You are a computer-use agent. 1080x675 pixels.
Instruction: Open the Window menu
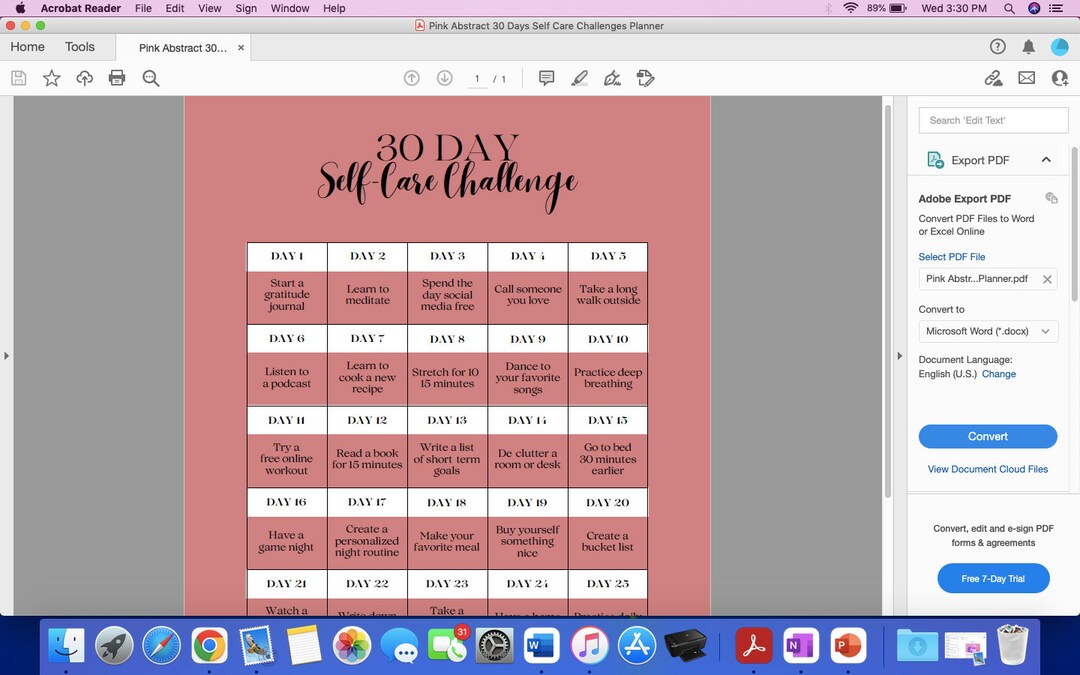click(289, 8)
